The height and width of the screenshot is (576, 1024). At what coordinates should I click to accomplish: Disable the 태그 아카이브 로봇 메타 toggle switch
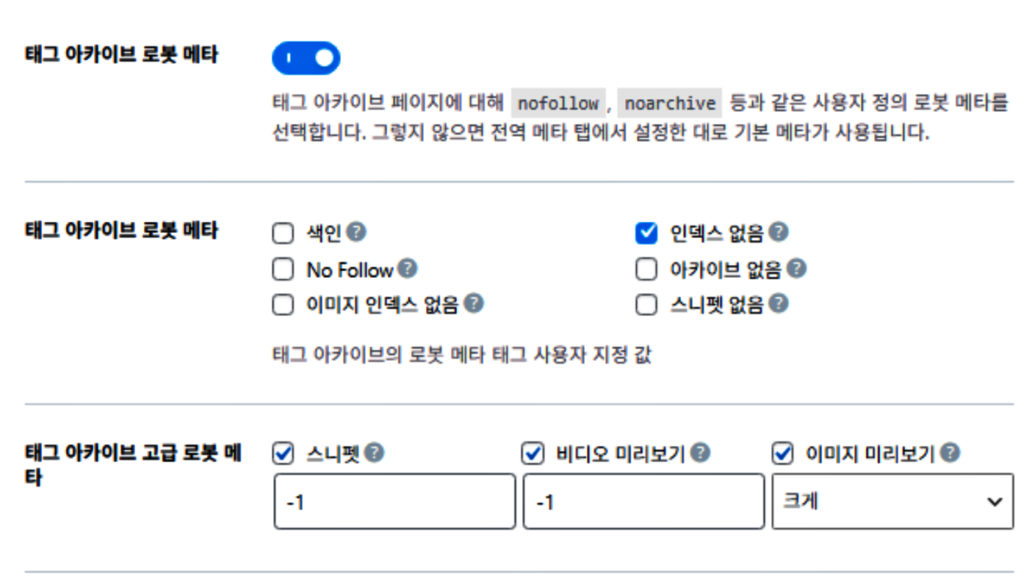click(306, 57)
